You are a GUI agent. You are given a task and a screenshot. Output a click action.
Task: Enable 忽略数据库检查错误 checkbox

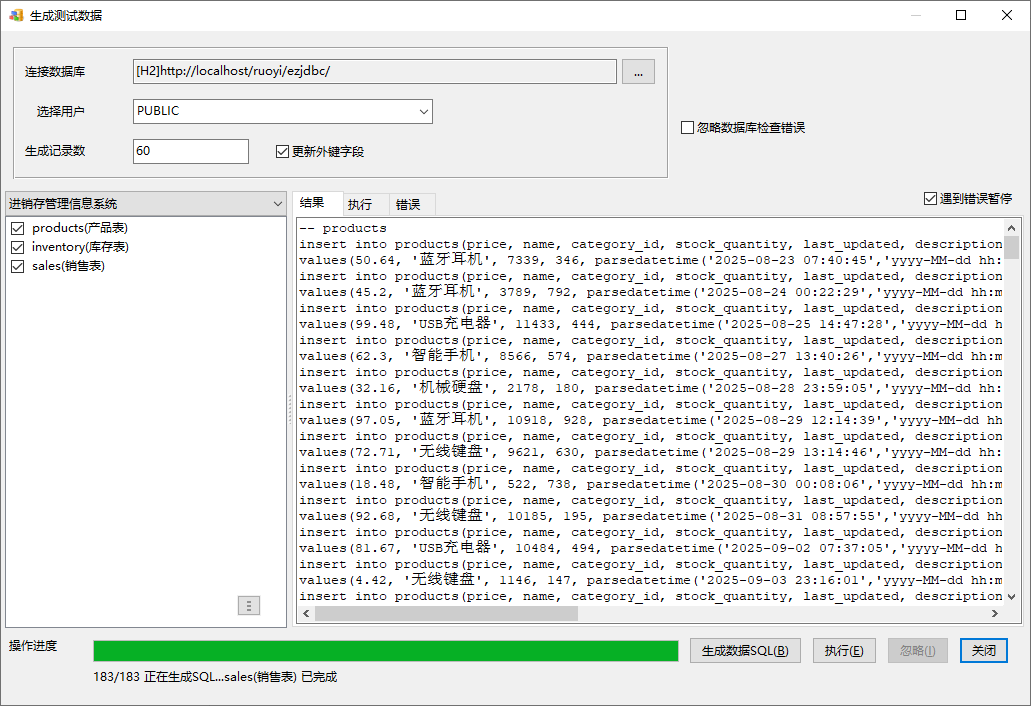(x=687, y=128)
